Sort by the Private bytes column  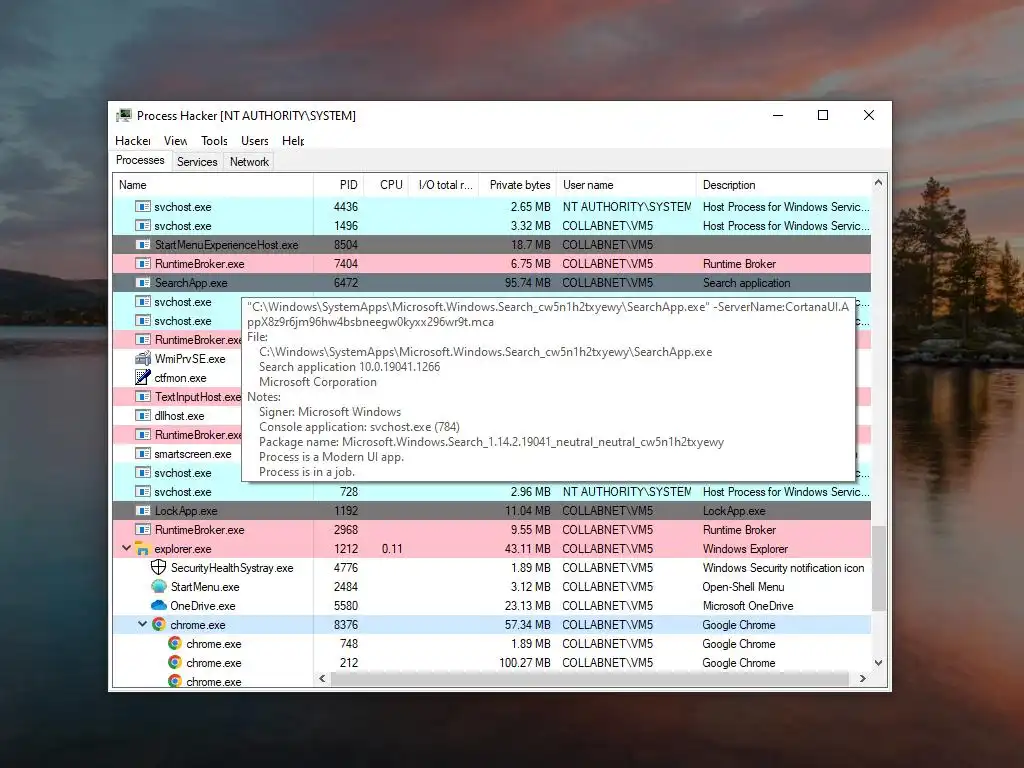[519, 185]
